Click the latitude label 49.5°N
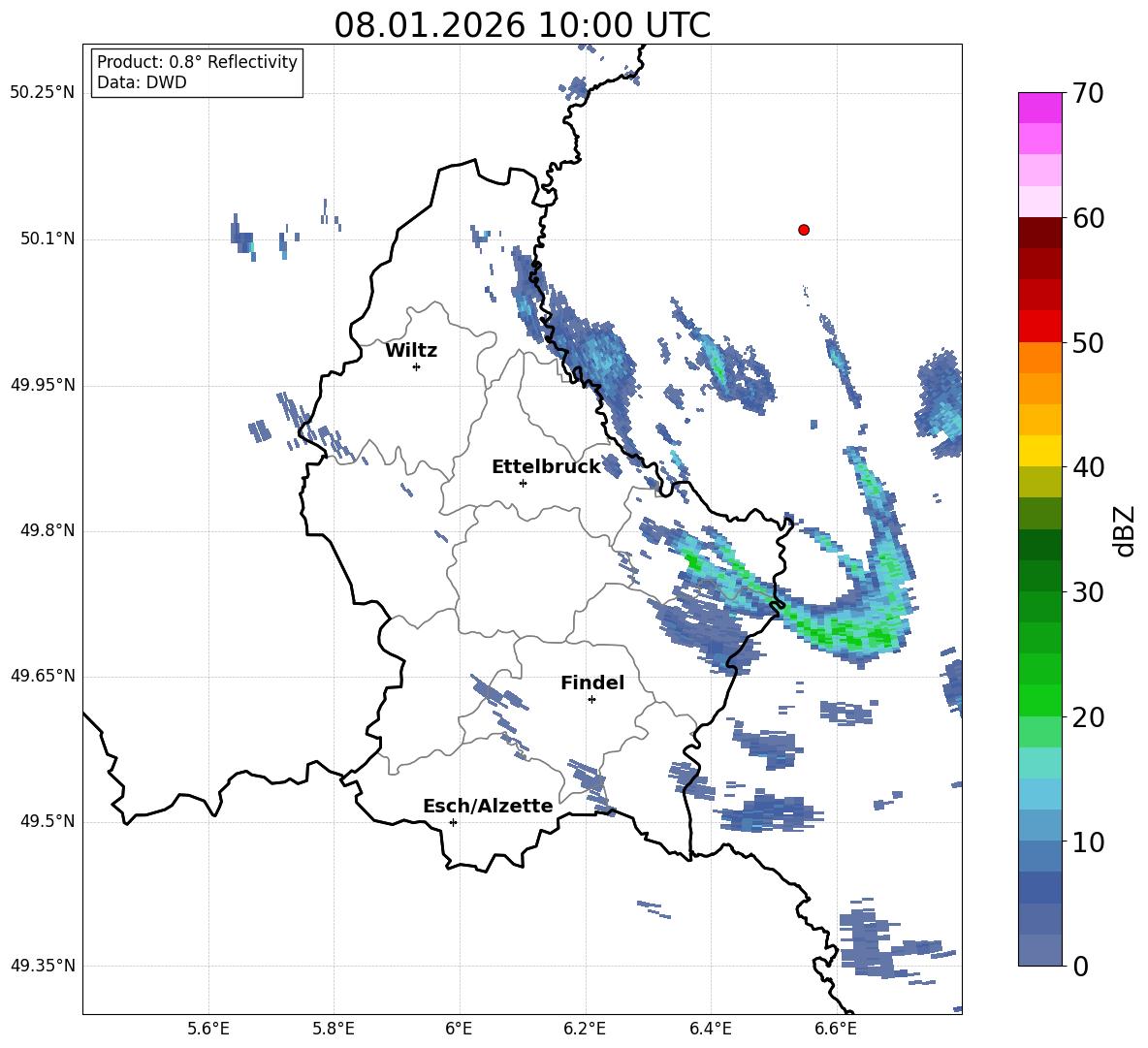Screen dimensions: 1148x1048 pyautogui.click(x=48, y=821)
